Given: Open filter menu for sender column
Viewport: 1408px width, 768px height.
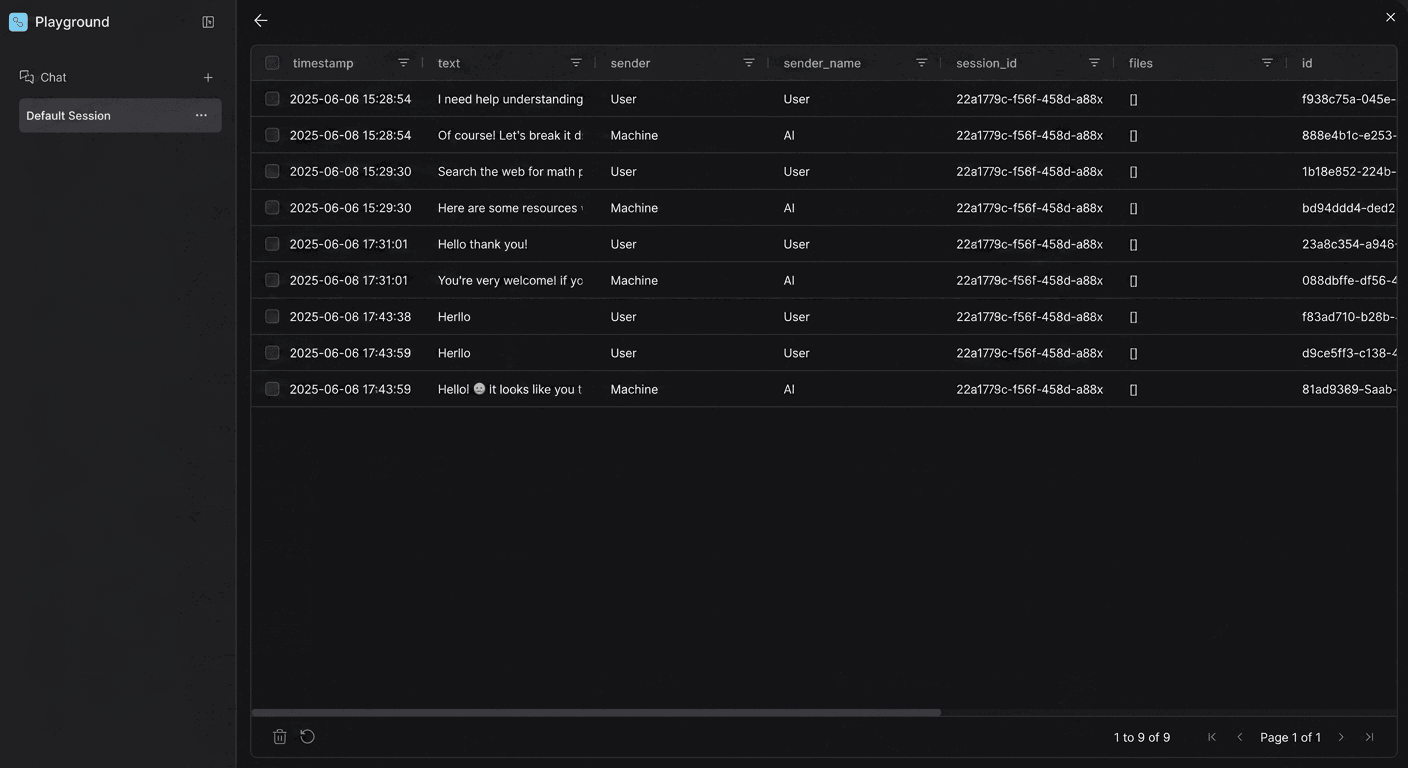Looking at the screenshot, I should click(x=749, y=63).
